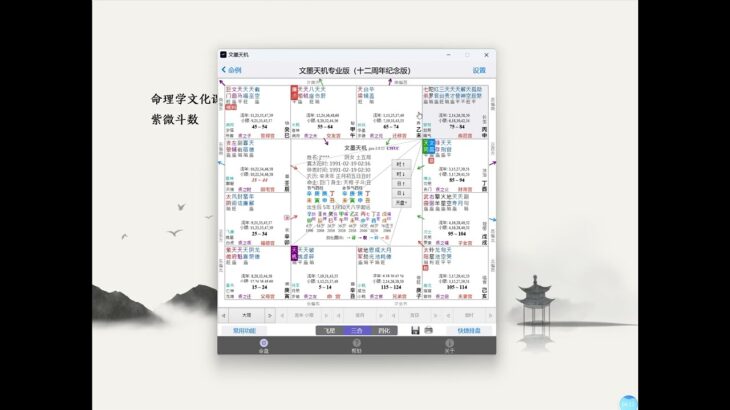
Task: Switch chart mode to 飞星
Action: point(330,330)
